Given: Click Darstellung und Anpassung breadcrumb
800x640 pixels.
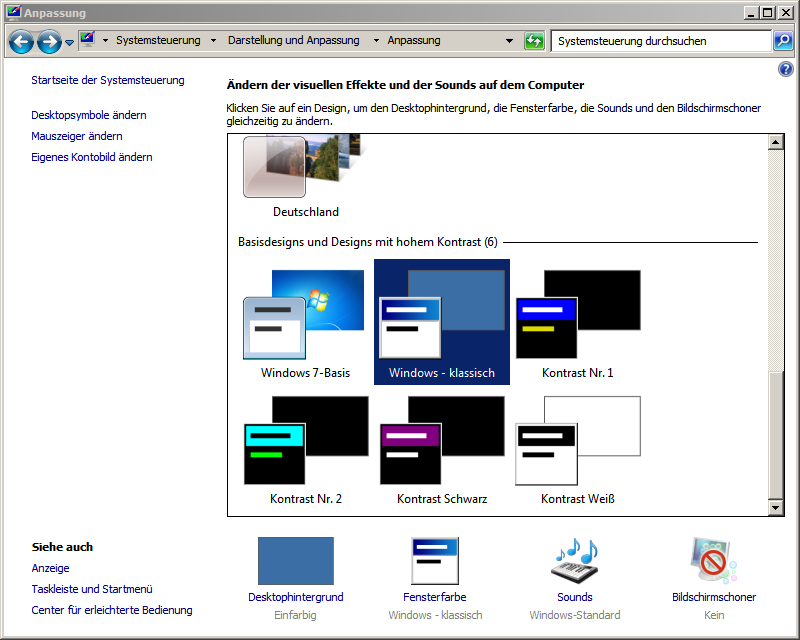Looking at the screenshot, I should 293,40.
